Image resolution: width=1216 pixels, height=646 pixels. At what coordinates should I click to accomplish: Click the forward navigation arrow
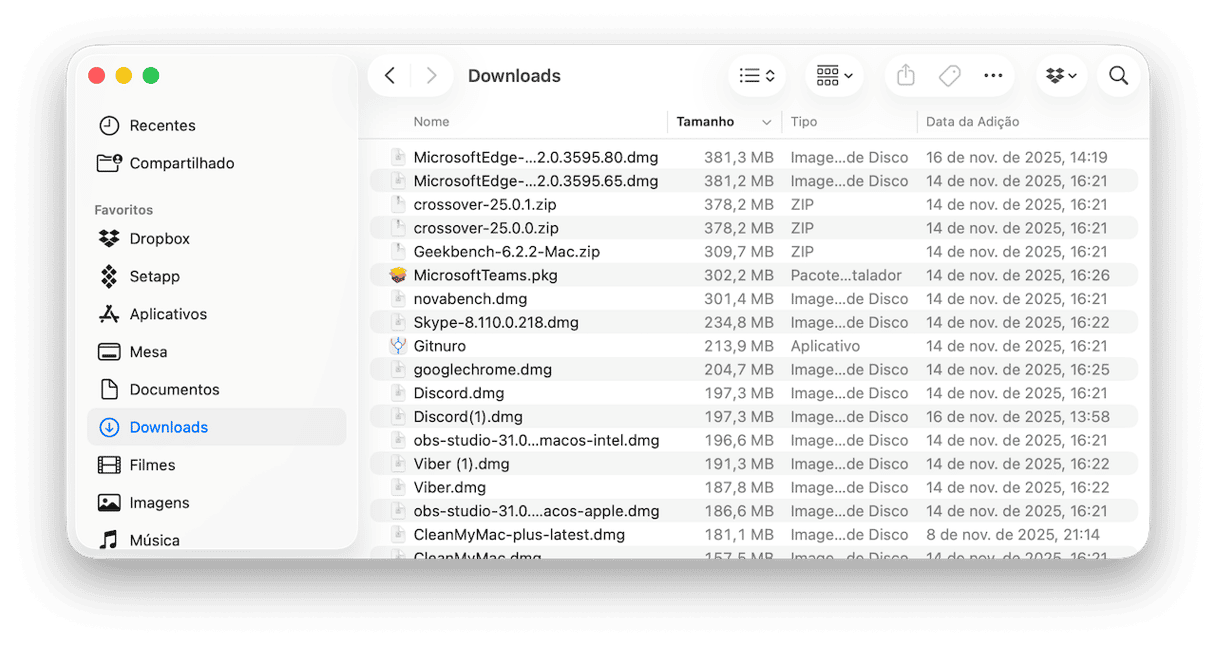[431, 76]
